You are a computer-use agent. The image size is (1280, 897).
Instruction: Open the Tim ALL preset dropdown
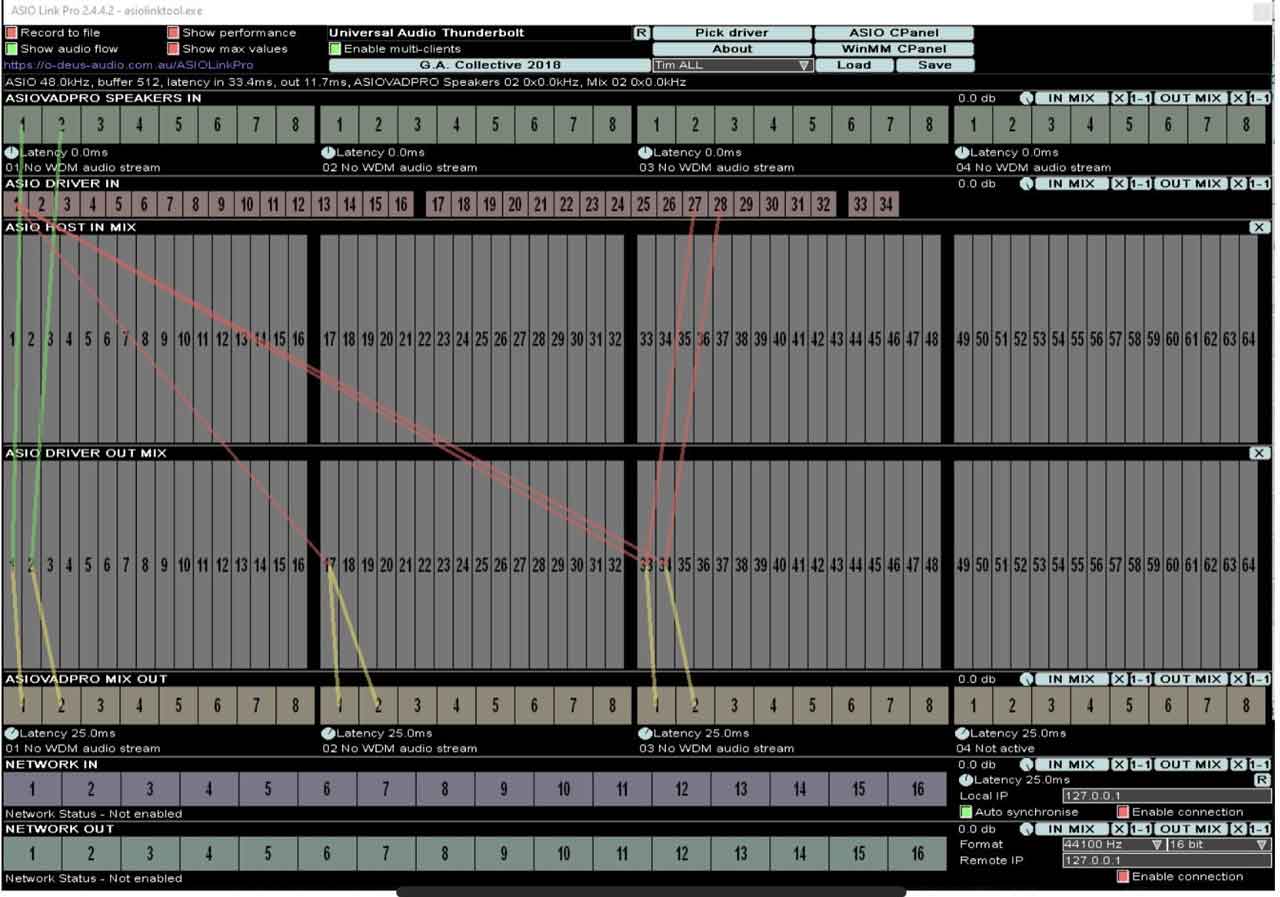pos(732,65)
